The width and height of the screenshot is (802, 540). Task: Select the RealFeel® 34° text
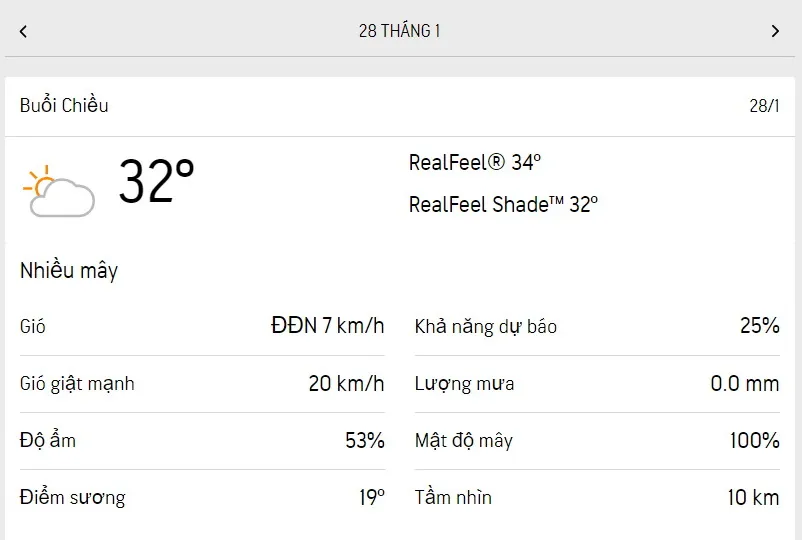coord(475,162)
